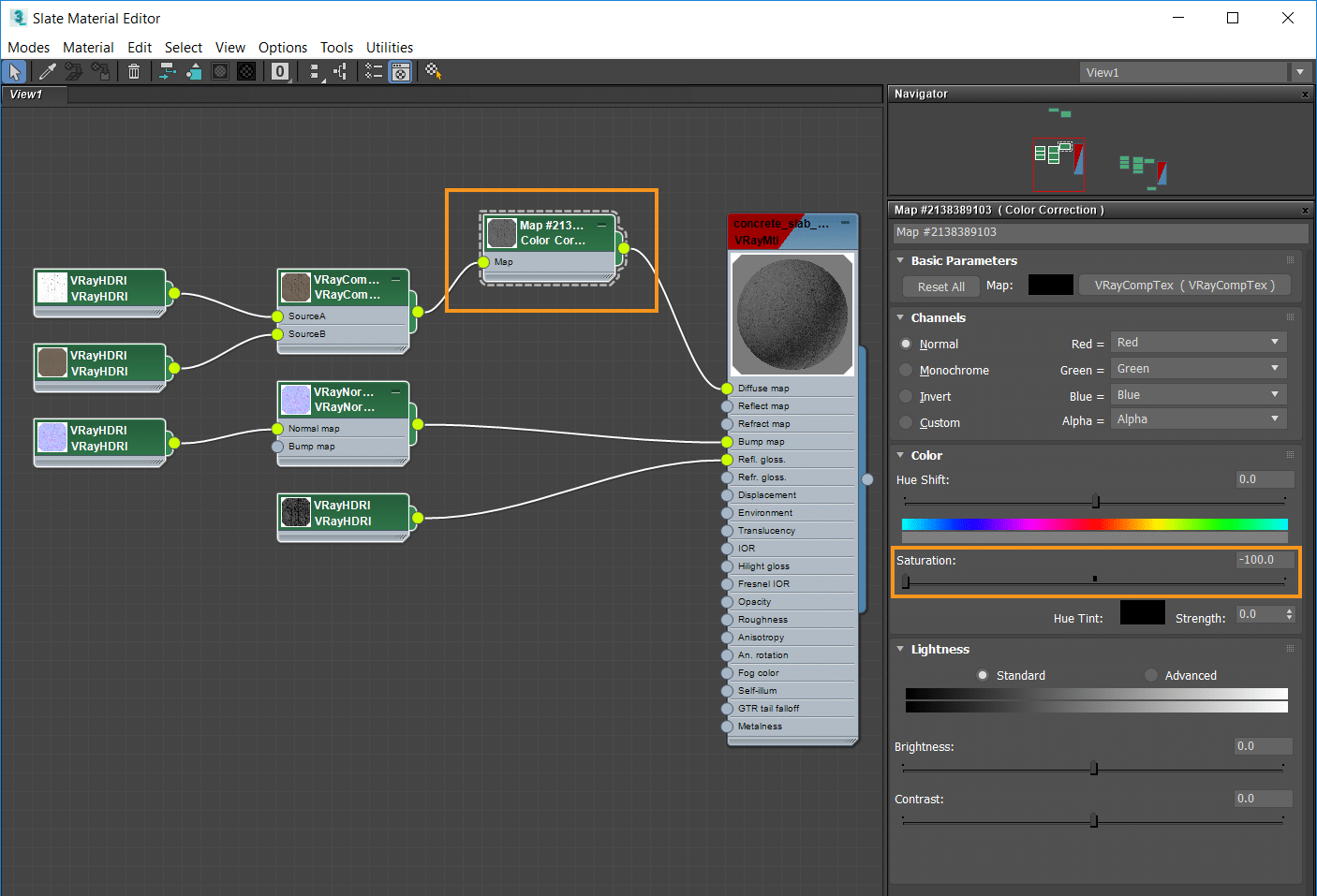Open the Green channel dropdown
Image resolution: width=1317 pixels, height=896 pixels.
[1199, 369]
